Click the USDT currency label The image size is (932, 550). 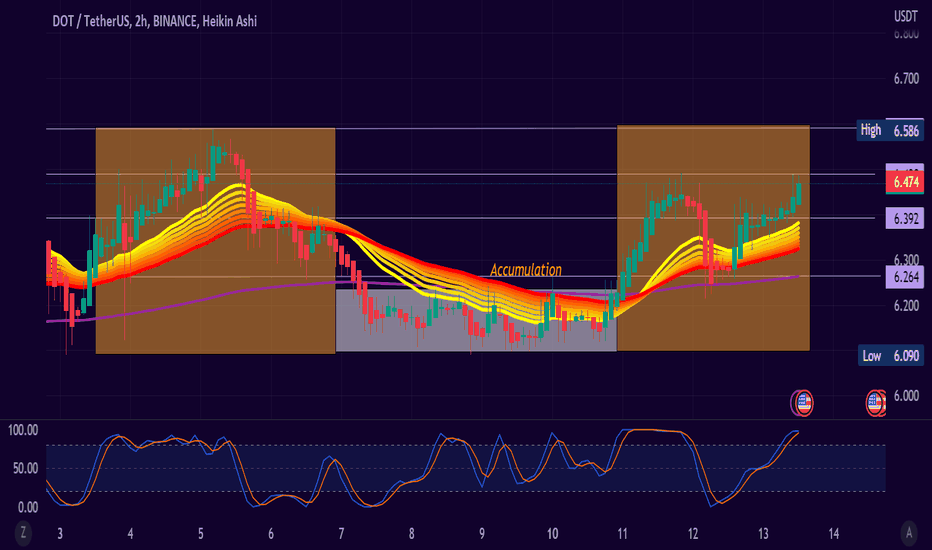pyautogui.click(x=906, y=16)
